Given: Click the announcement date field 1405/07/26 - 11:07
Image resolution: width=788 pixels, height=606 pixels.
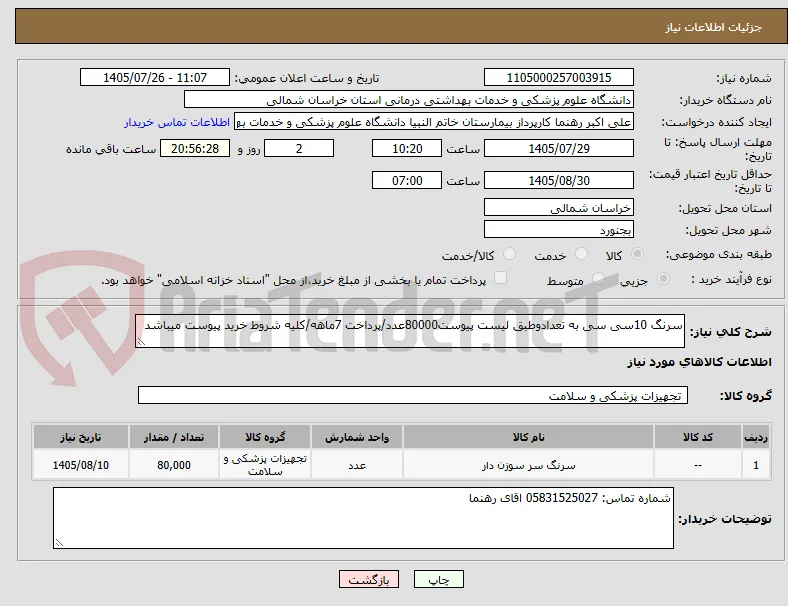Looking at the screenshot, I should pyautogui.click(x=155, y=77).
